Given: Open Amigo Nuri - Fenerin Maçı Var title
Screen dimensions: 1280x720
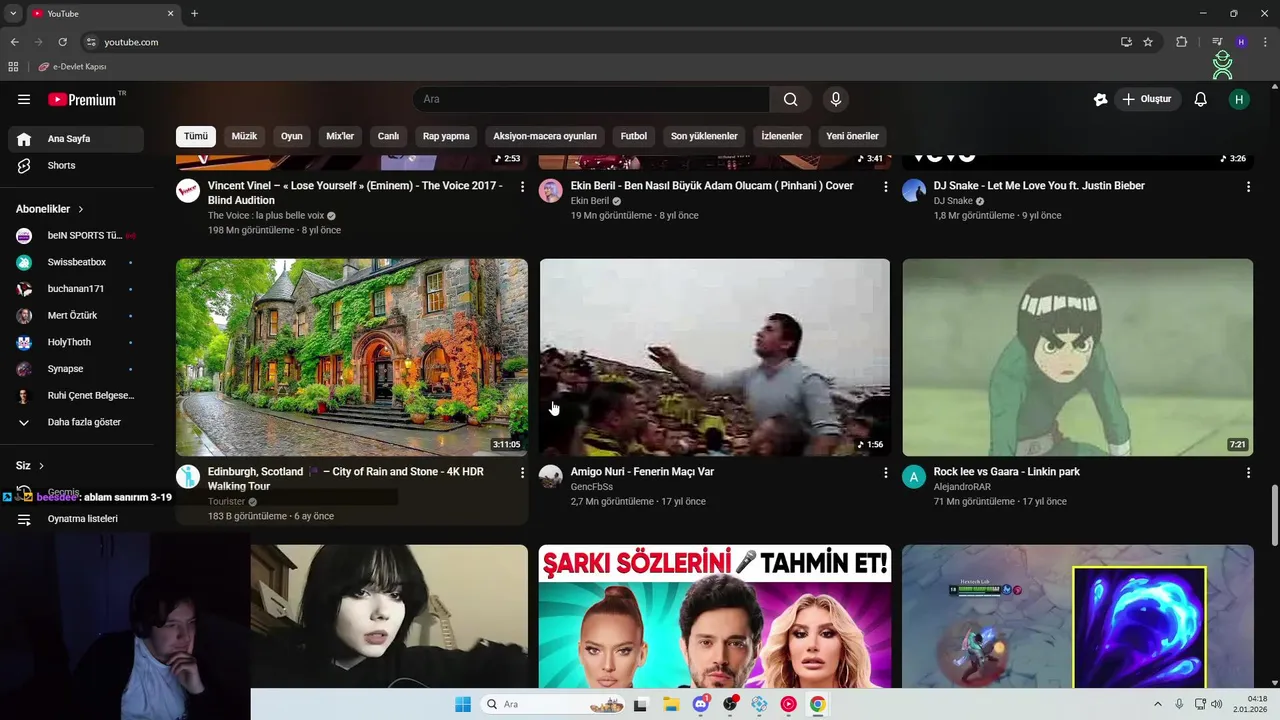Looking at the screenshot, I should 642,472.
